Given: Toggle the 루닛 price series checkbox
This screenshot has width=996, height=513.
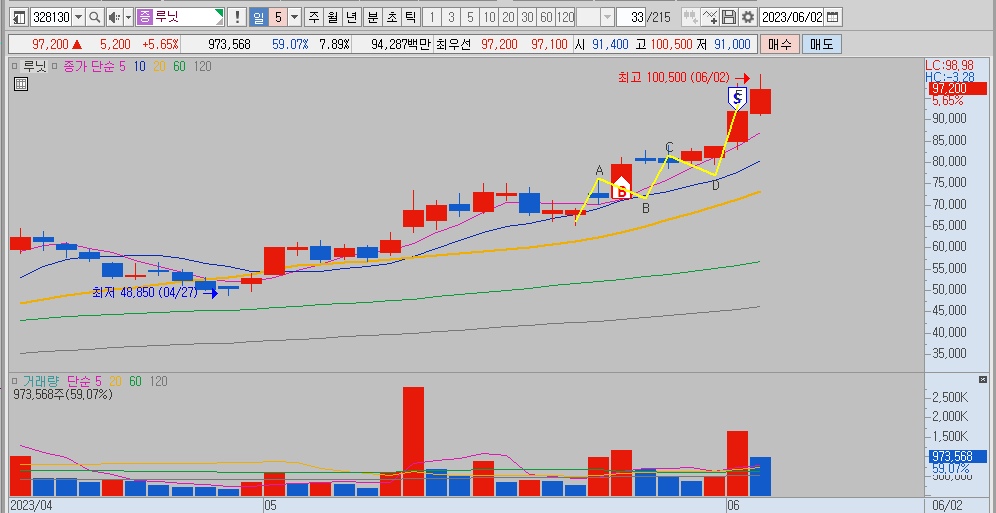Looking at the screenshot, I should tap(17, 66).
